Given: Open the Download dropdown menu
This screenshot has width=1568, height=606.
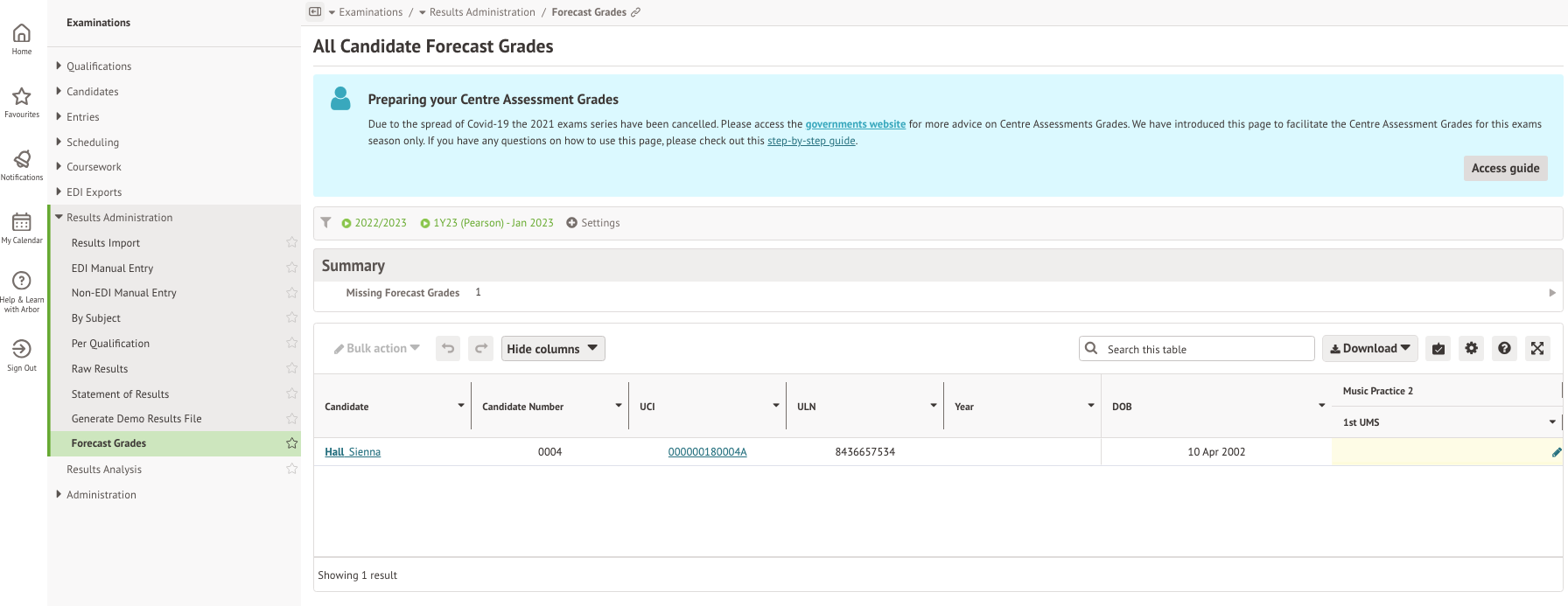Looking at the screenshot, I should point(1369,348).
